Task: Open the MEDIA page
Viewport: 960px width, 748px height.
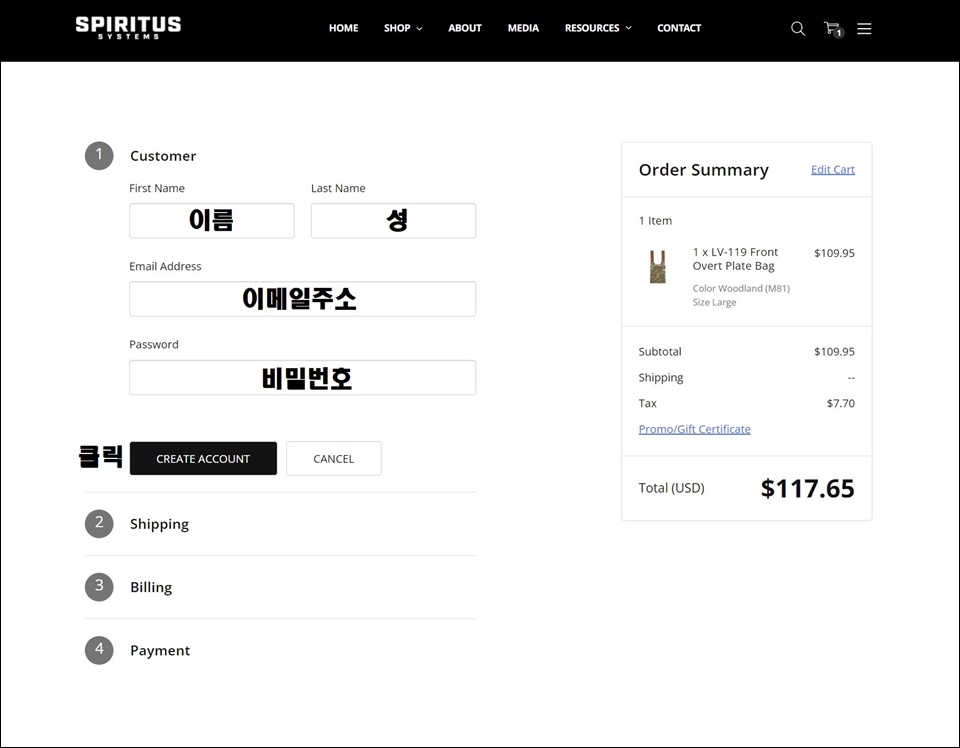Action: pyautogui.click(x=523, y=28)
